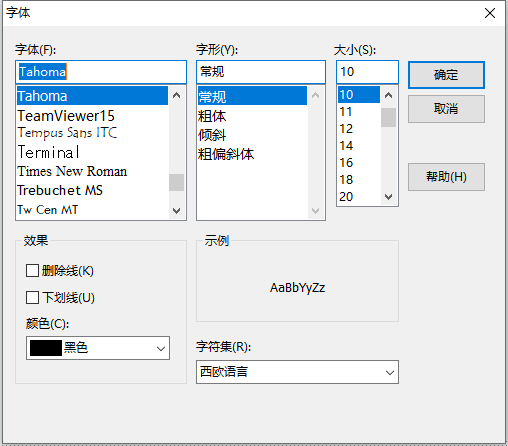The height and width of the screenshot is (446, 508).
Task: Click the font list scroll-up arrow
Action: point(176,95)
